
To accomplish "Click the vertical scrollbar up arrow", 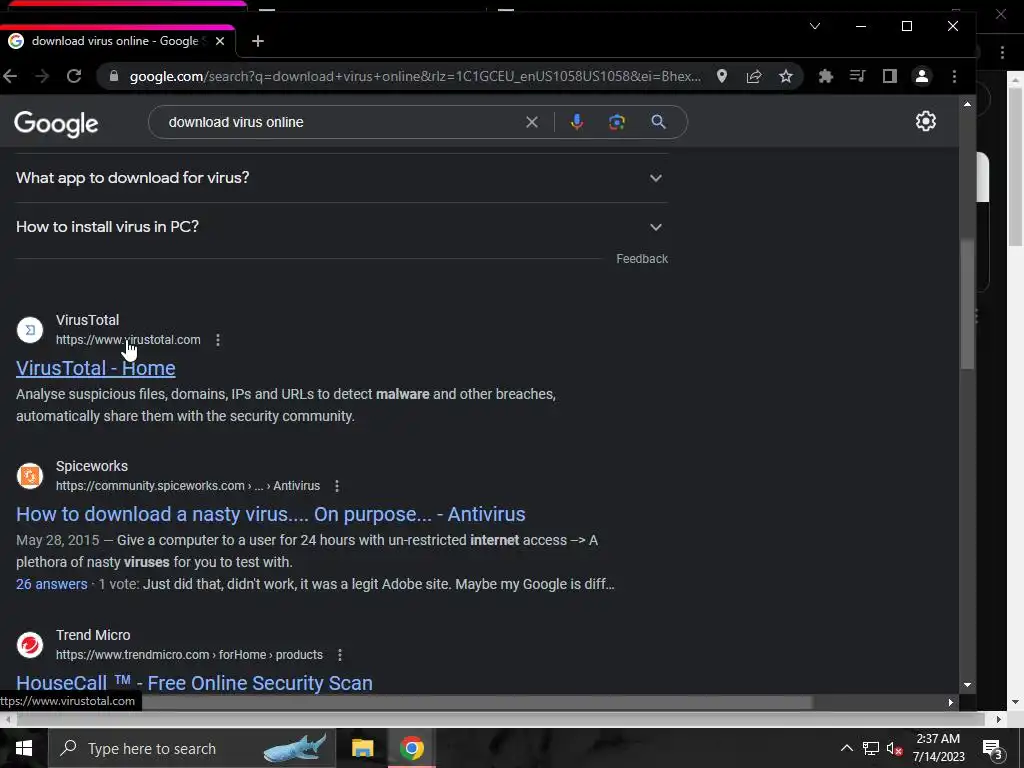I will [x=967, y=104].
